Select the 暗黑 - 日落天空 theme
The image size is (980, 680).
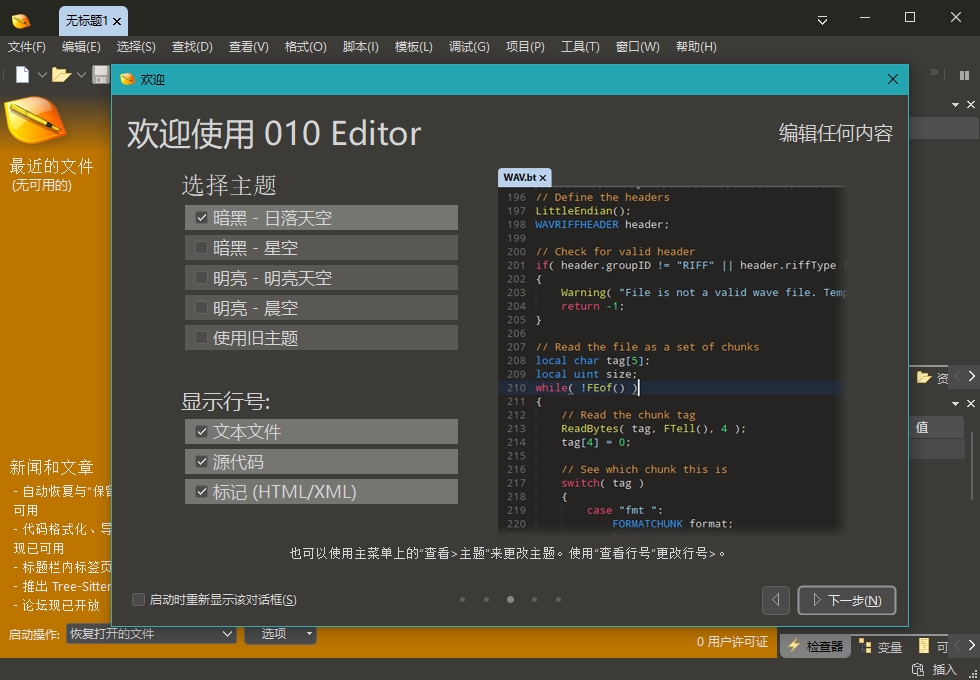321,218
